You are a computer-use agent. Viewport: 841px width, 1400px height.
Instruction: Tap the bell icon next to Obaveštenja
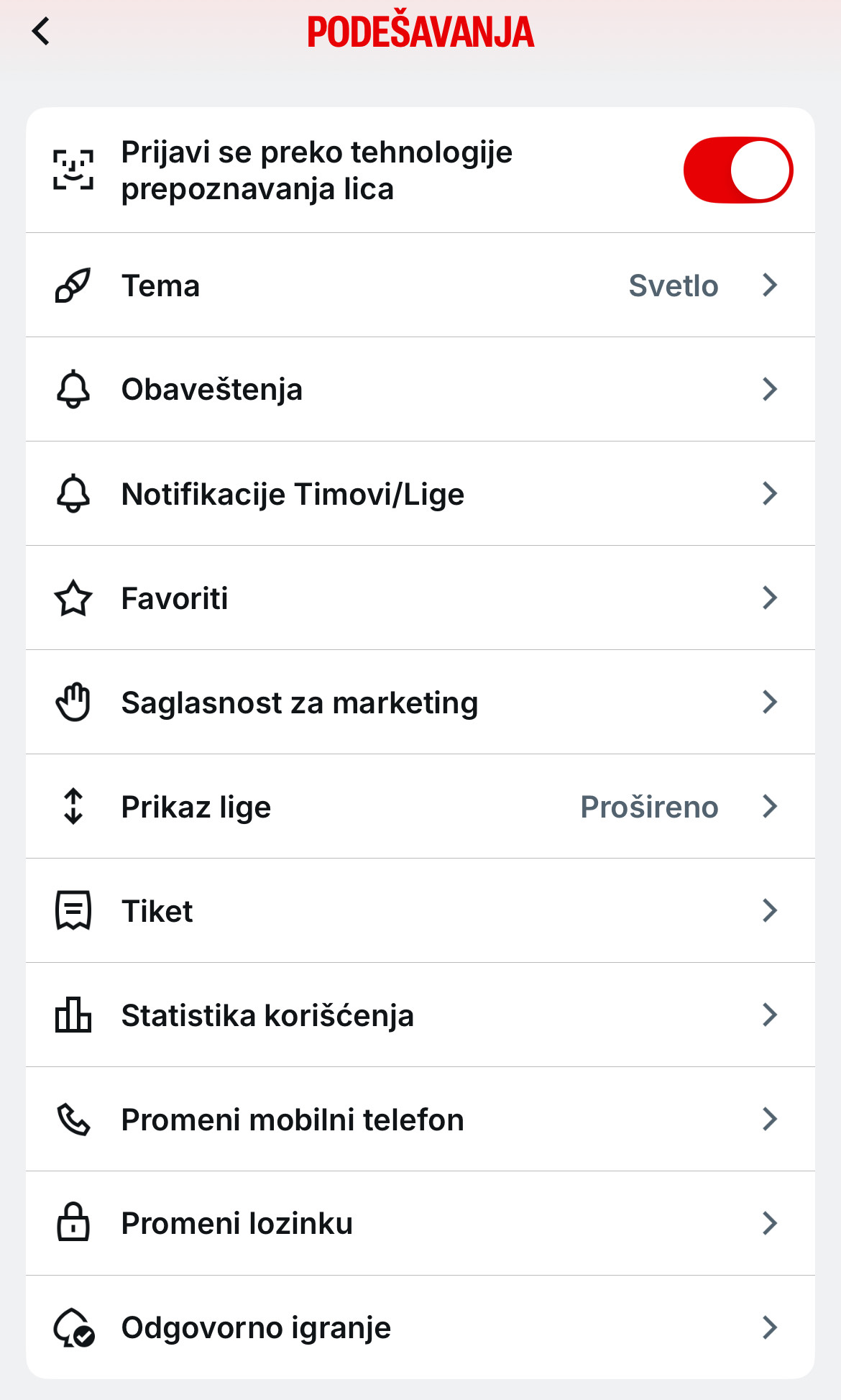point(73,390)
